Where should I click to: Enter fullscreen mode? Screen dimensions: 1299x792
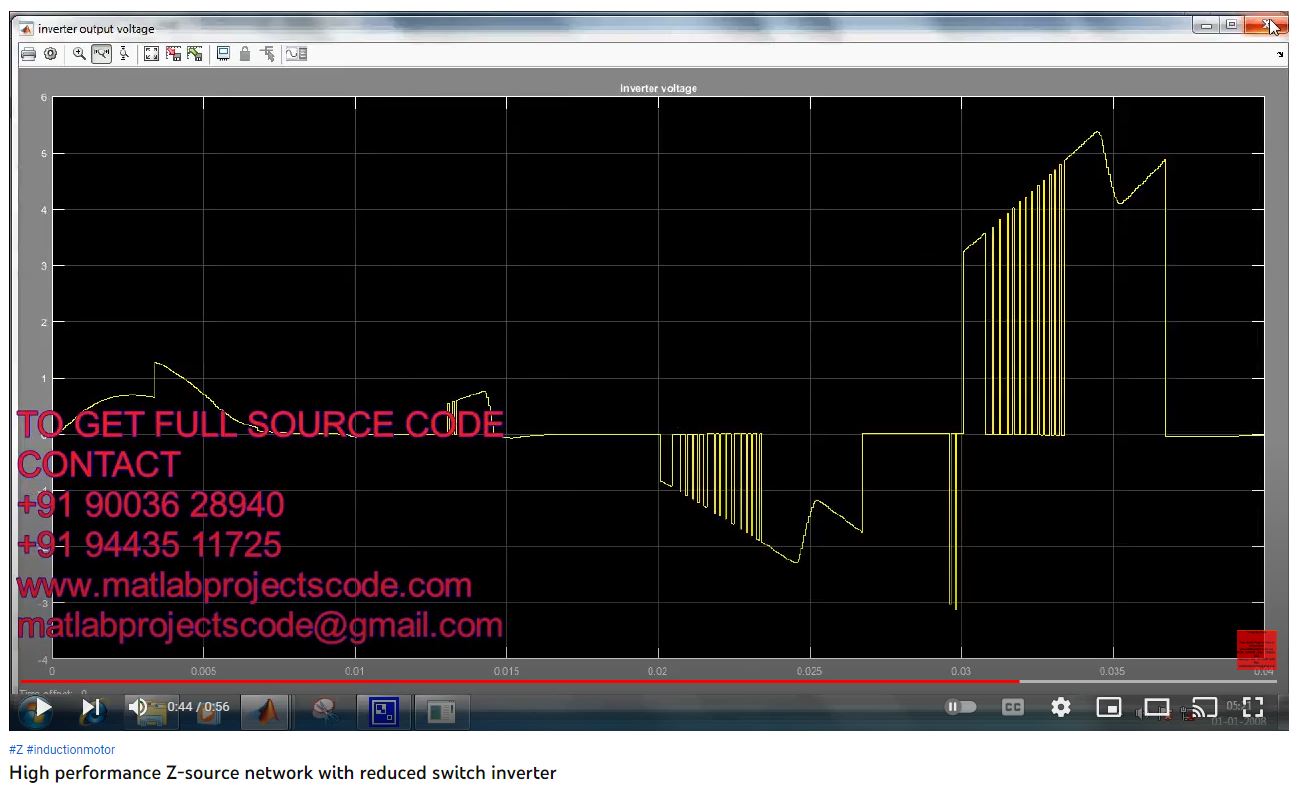pos(1253,707)
